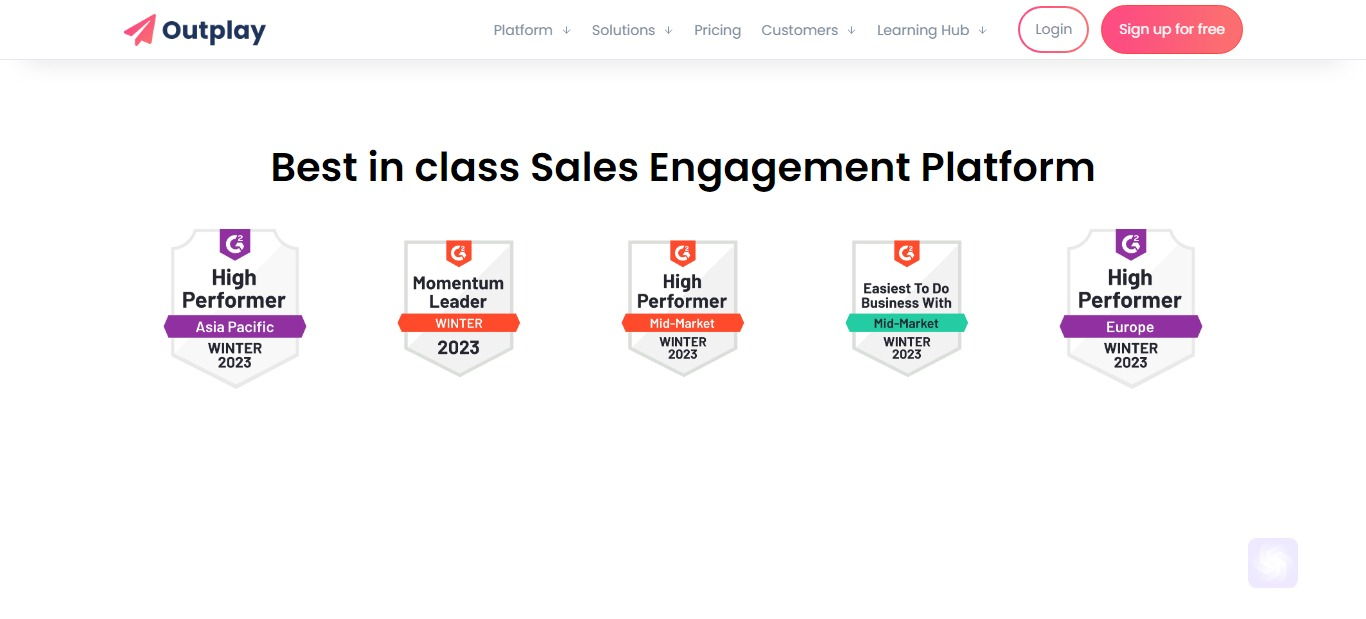The height and width of the screenshot is (619, 1366).
Task: Open the Platform menu
Action: tap(523, 30)
